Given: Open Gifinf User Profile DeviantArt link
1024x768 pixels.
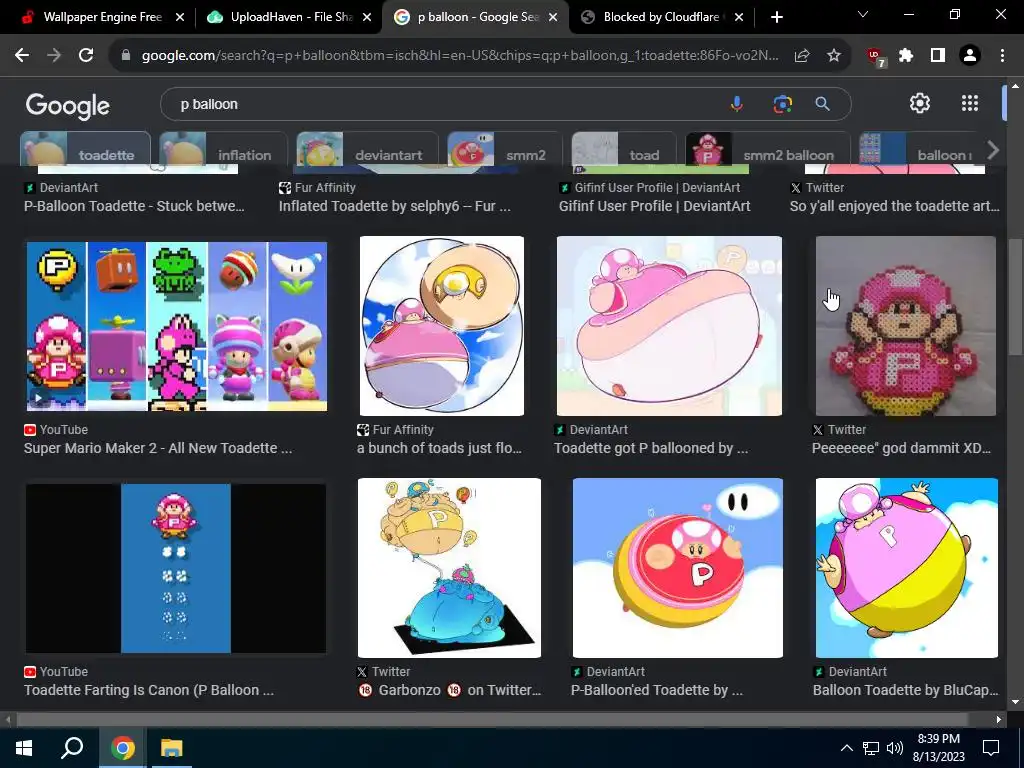Looking at the screenshot, I should point(654,206).
